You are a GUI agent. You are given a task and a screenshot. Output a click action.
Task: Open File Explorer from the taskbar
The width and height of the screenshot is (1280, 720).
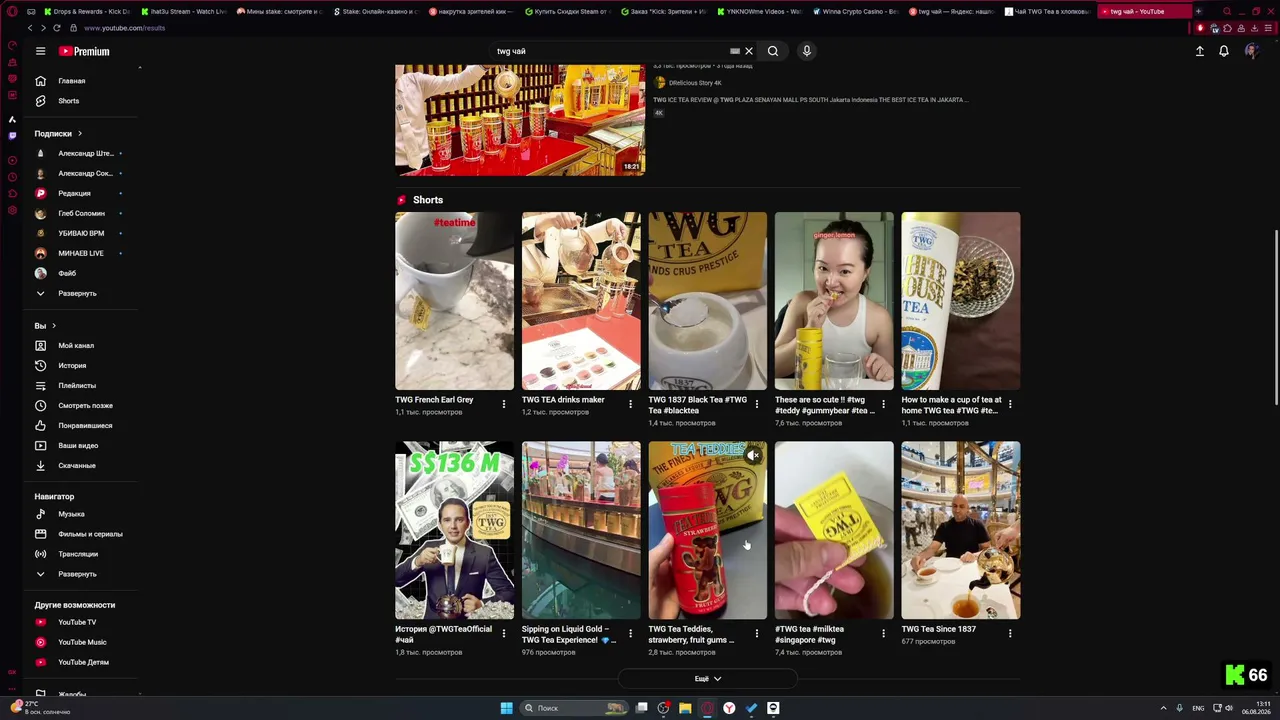(x=685, y=708)
